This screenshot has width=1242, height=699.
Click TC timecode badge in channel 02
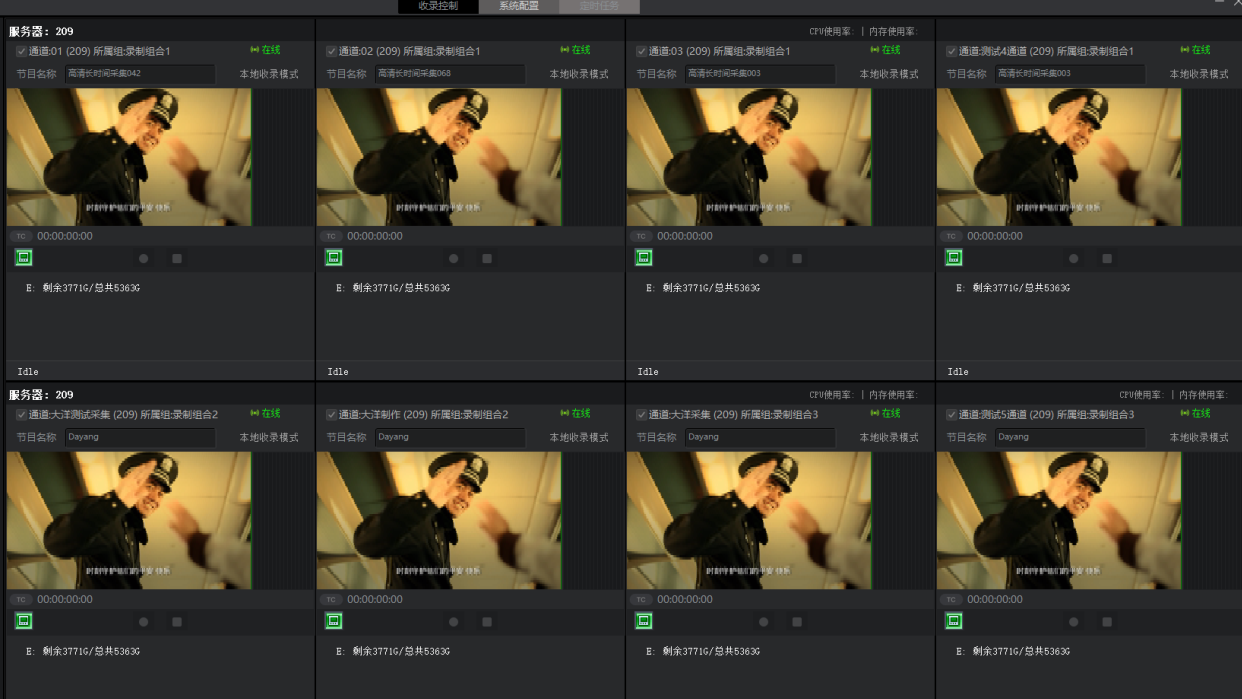331,237
